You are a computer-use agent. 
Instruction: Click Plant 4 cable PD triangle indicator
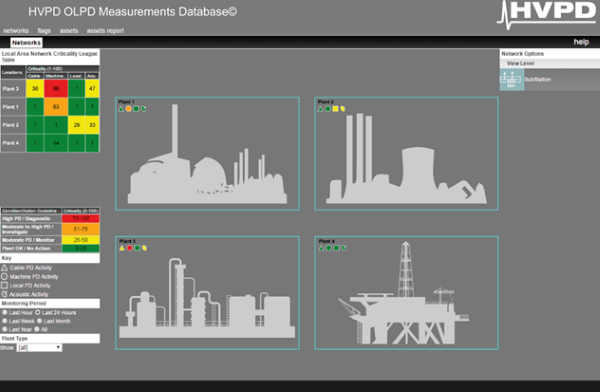321,248
